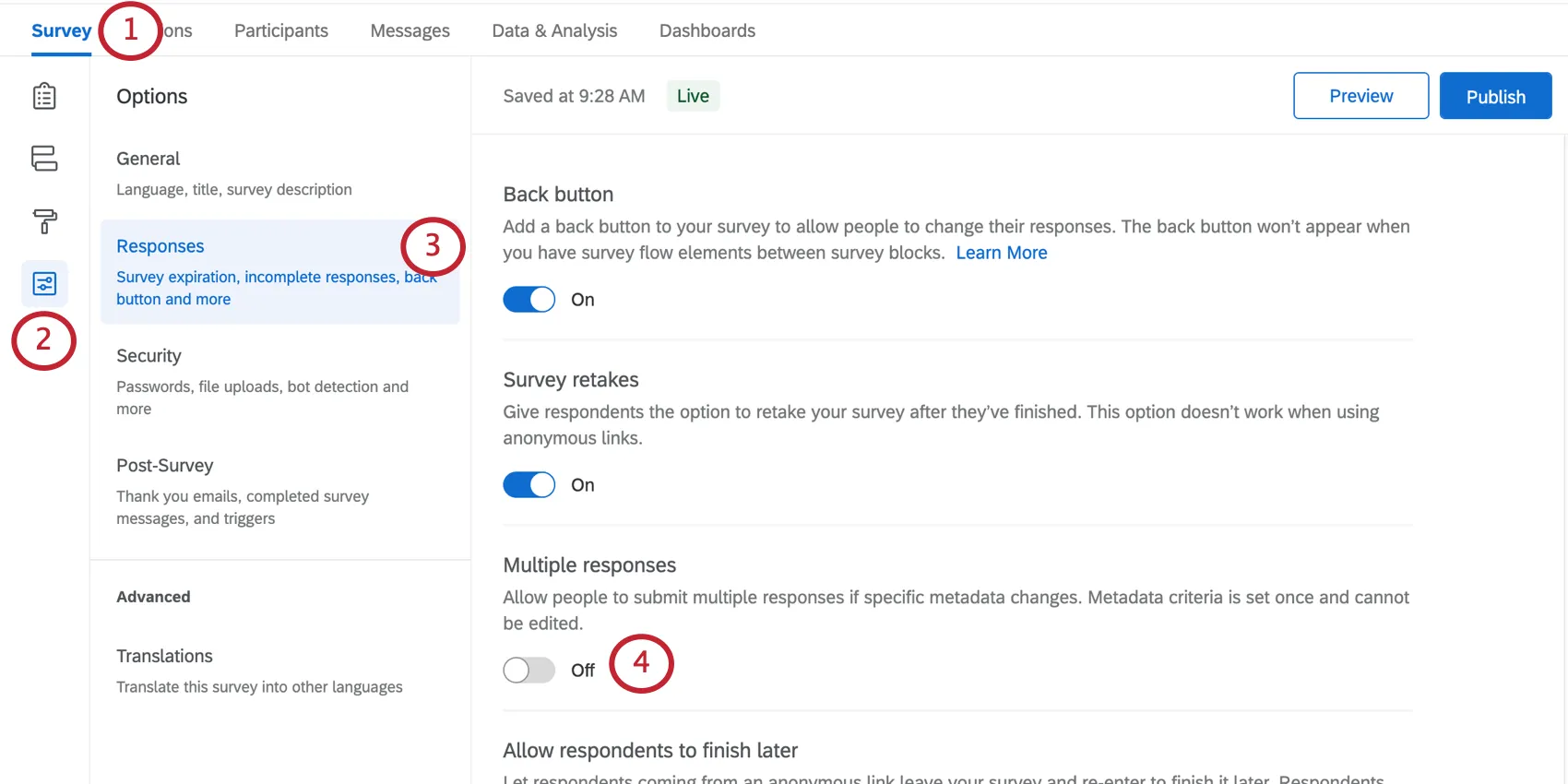Open the Data & Analysis tab
The width and height of the screenshot is (1568, 784).
(x=554, y=30)
